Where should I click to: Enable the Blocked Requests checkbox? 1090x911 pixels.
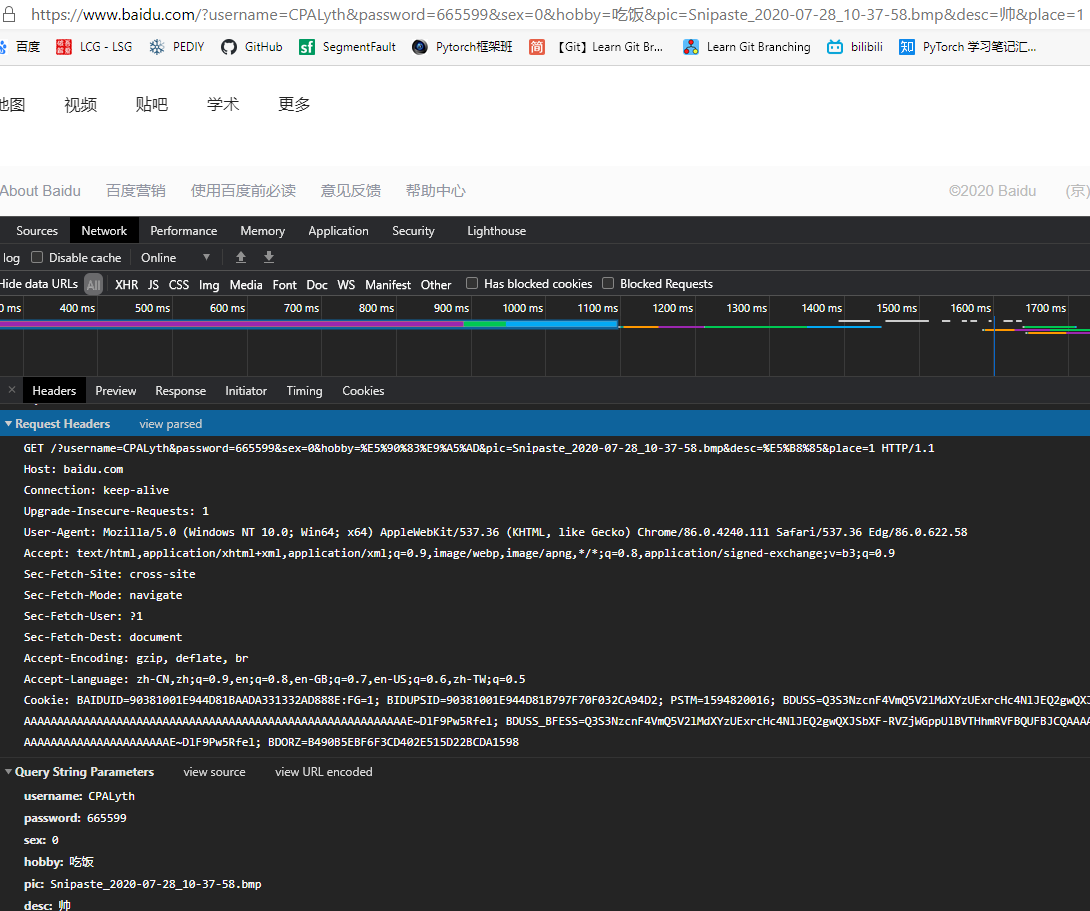(608, 283)
